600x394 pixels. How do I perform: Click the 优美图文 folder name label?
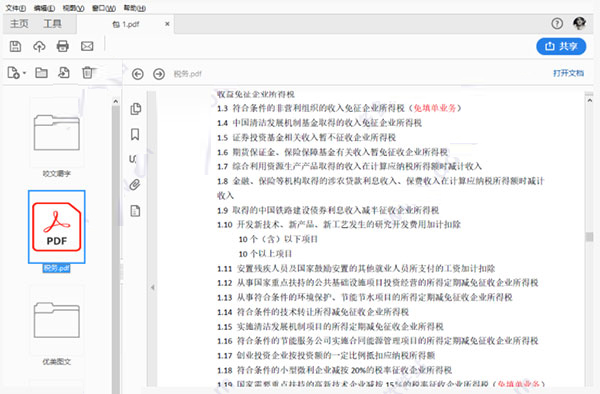57,361
